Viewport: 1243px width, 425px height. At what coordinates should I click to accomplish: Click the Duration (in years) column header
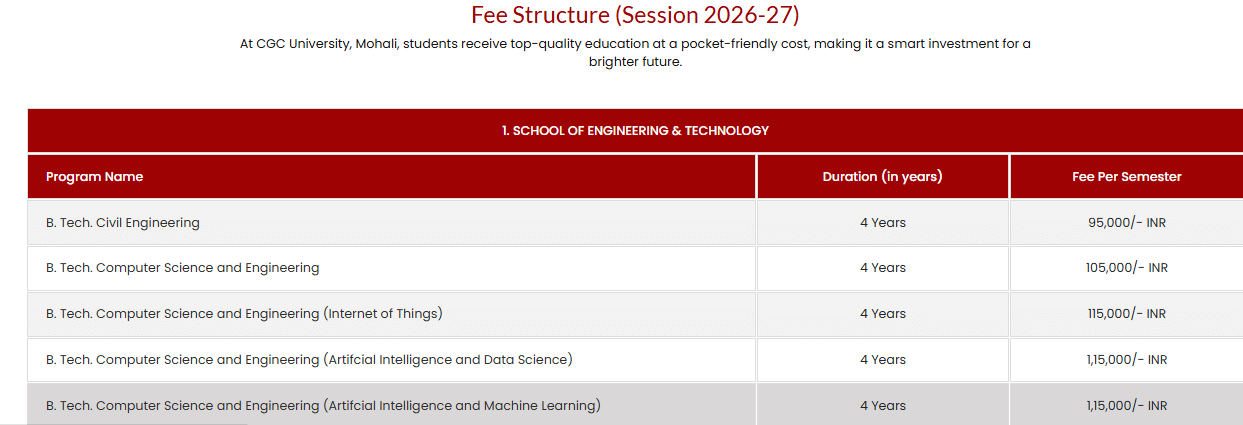(x=882, y=177)
